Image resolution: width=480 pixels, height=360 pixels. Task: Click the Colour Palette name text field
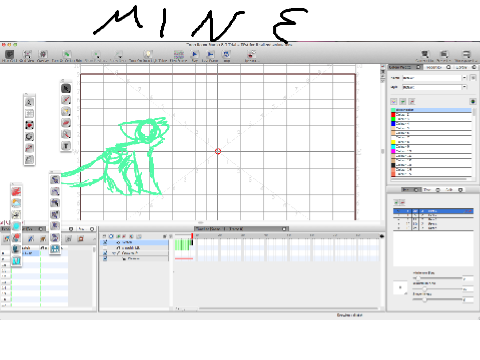(432, 78)
